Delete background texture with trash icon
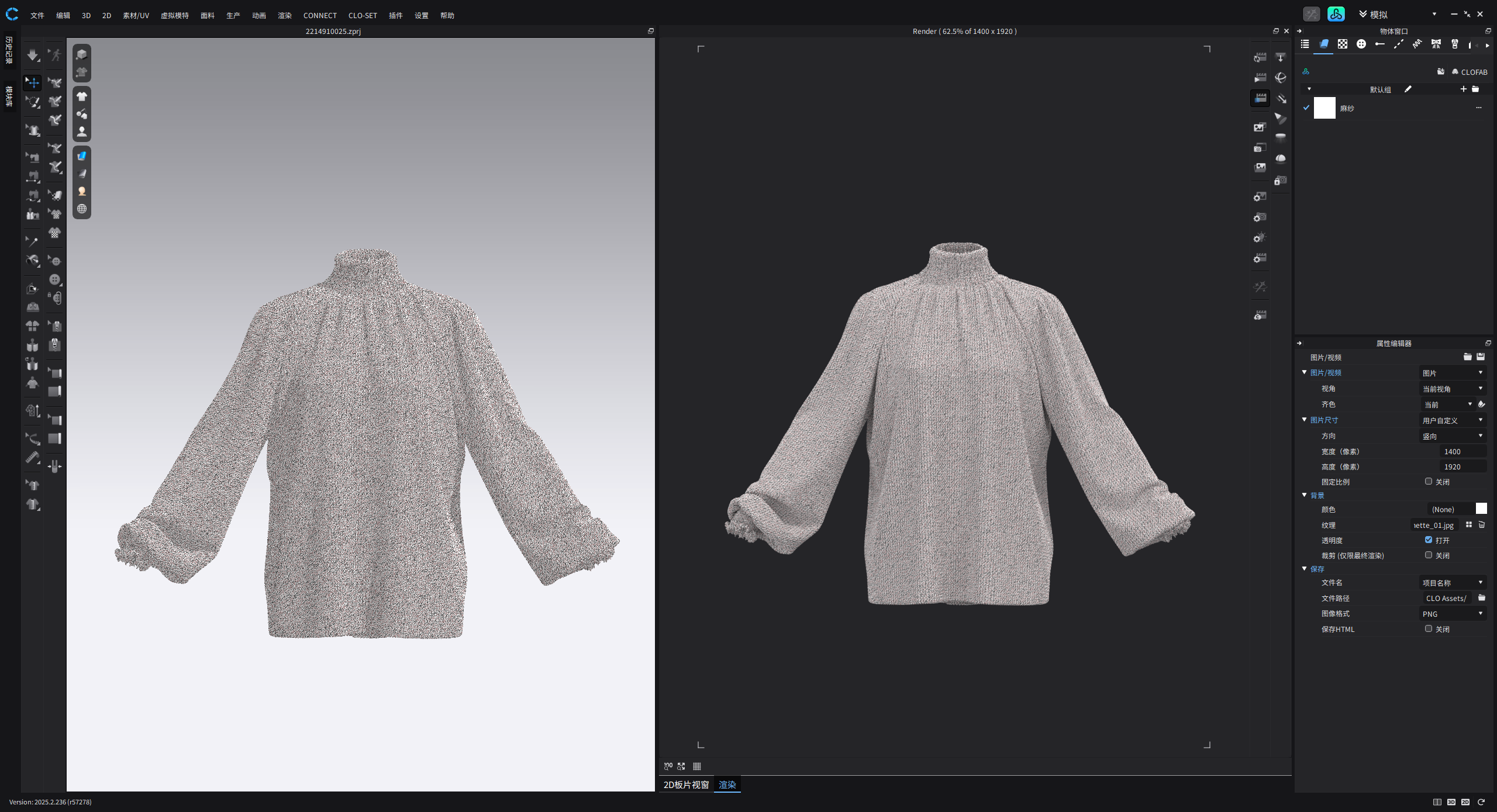1497x812 pixels. click(x=1481, y=525)
